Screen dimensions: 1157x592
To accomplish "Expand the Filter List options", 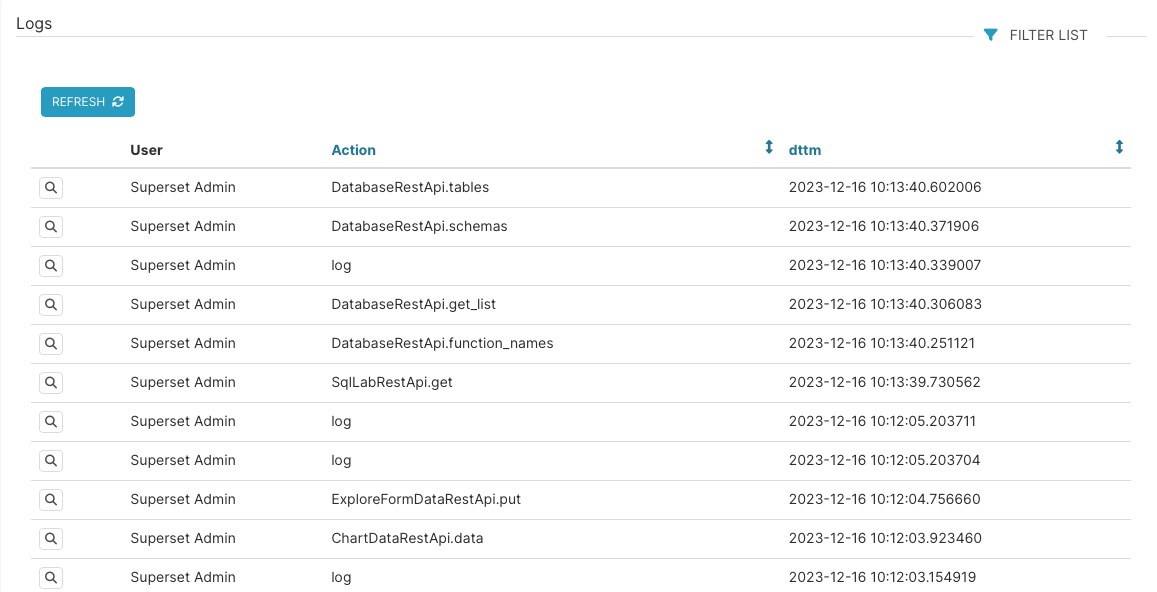I will tap(1035, 34).
